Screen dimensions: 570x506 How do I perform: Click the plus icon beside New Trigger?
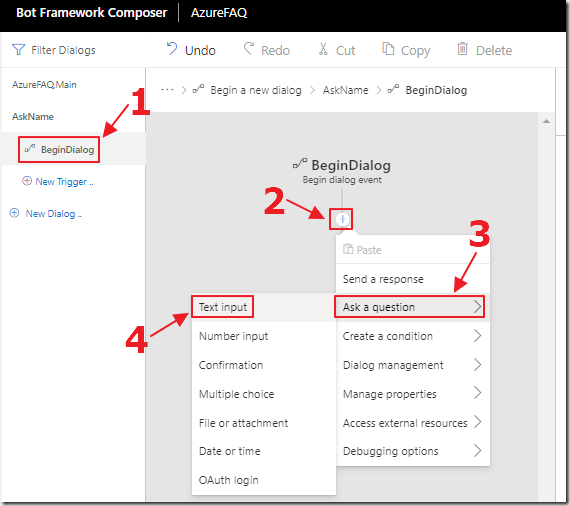(x=27, y=181)
